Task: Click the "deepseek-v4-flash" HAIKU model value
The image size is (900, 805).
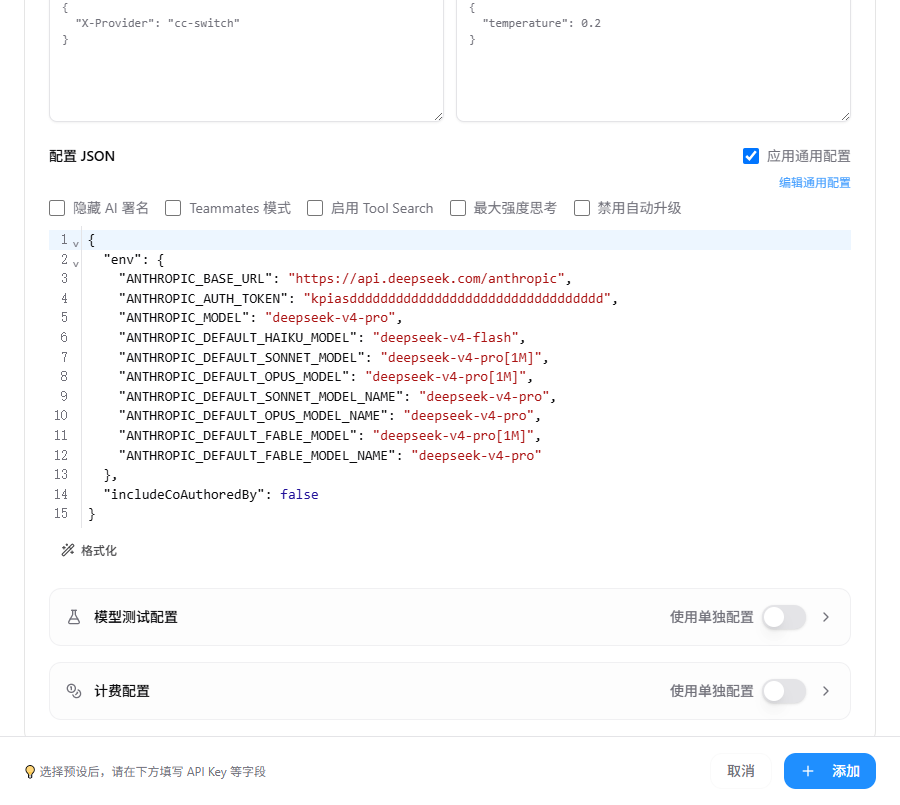Action: [x=445, y=338]
